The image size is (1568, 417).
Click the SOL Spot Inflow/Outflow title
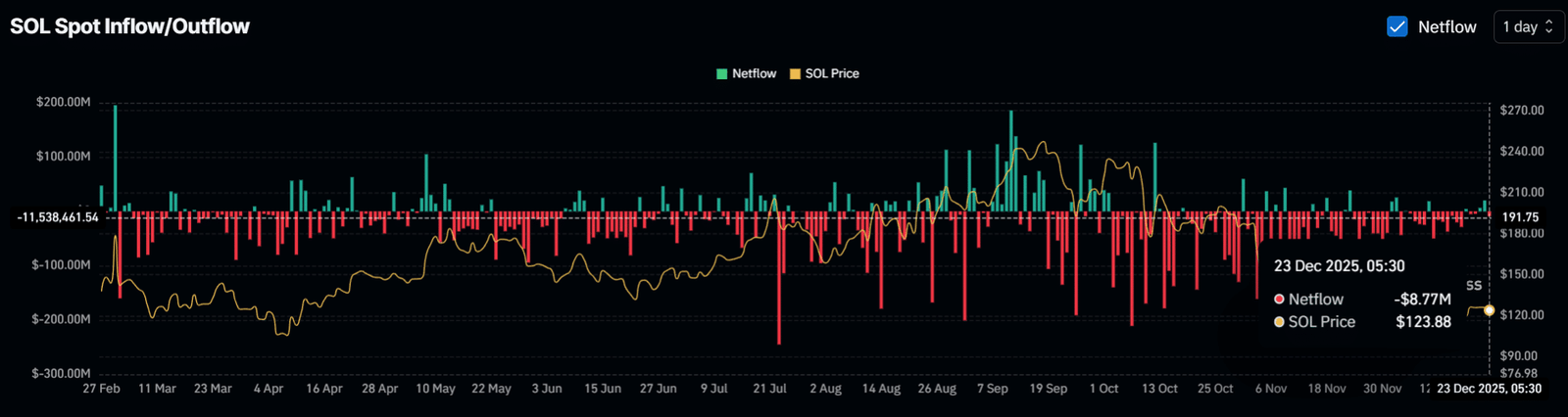[129, 26]
